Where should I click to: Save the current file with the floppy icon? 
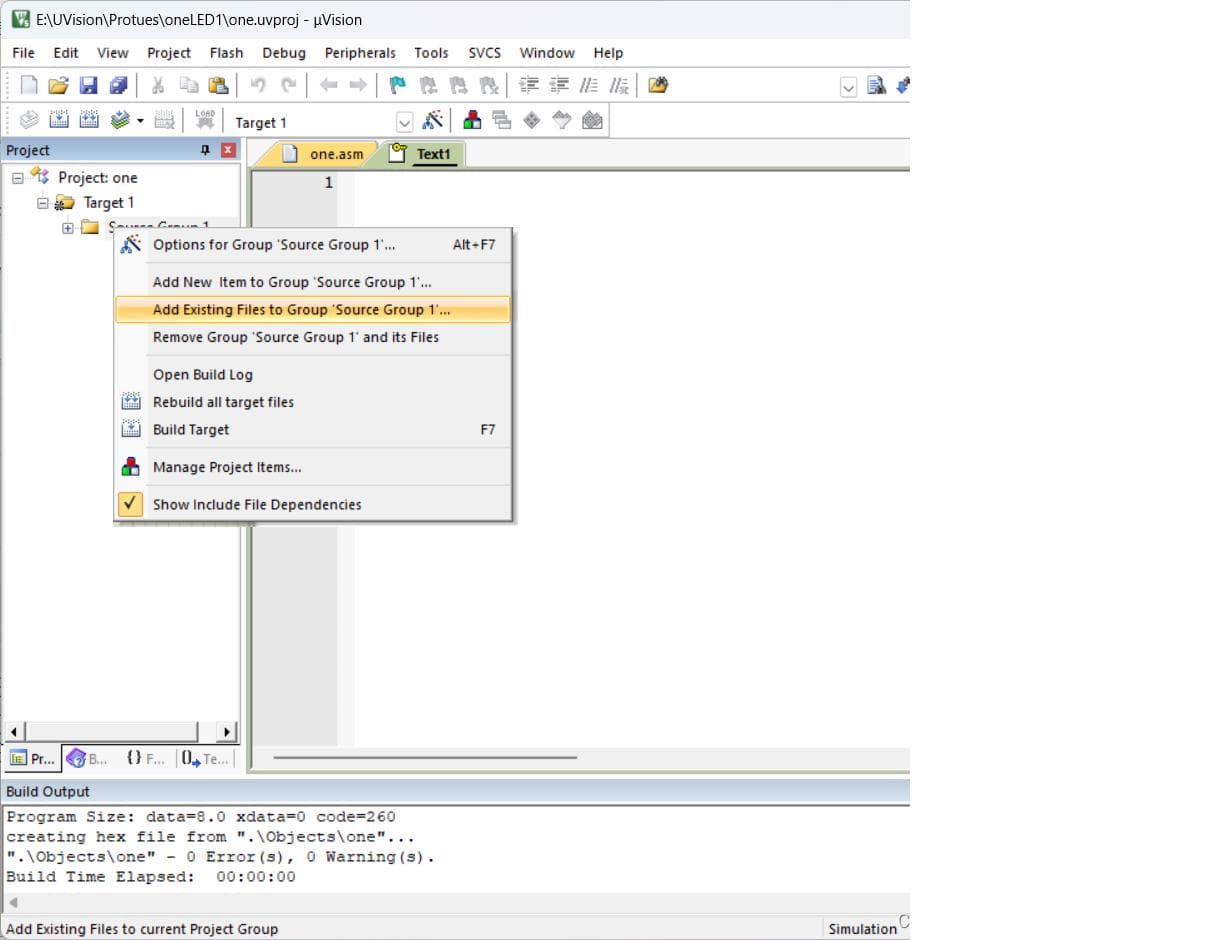click(x=88, y=86)
